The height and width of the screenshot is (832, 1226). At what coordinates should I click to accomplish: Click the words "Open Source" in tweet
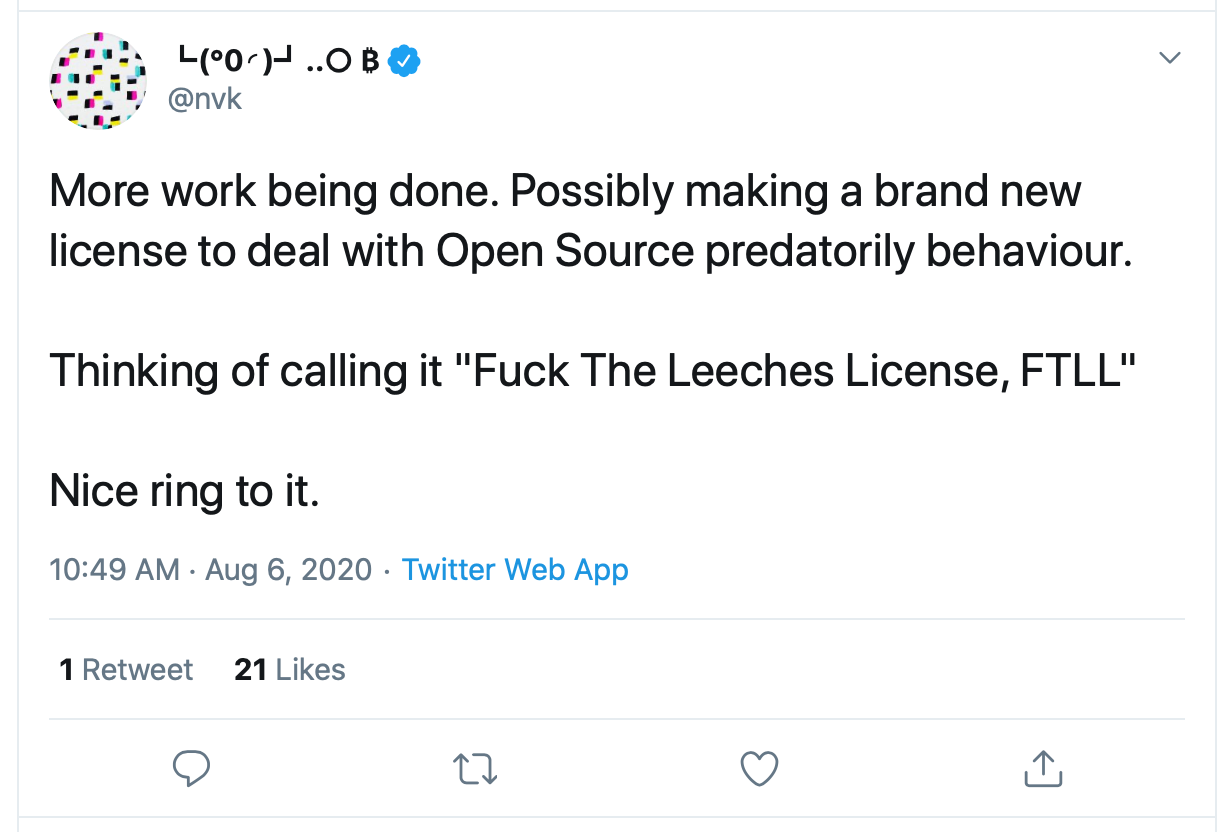point(565,251)
